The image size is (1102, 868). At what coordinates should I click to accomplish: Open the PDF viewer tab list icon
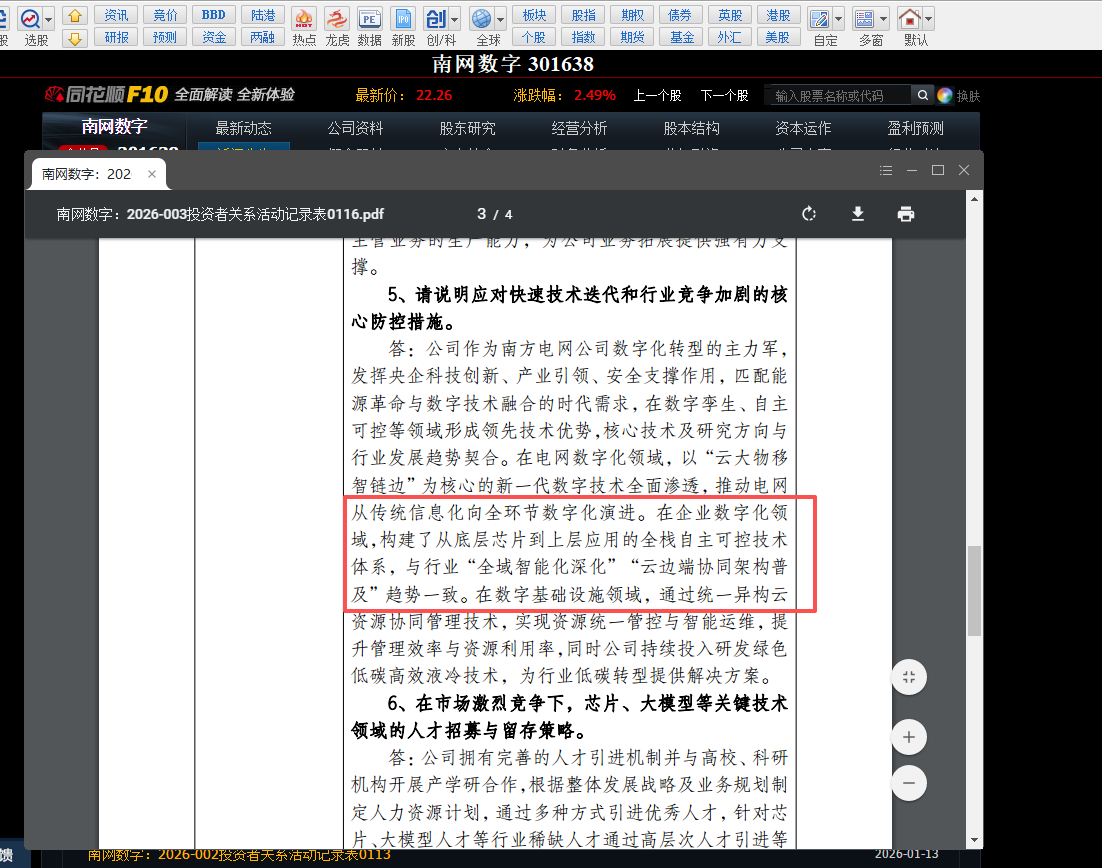886,170
